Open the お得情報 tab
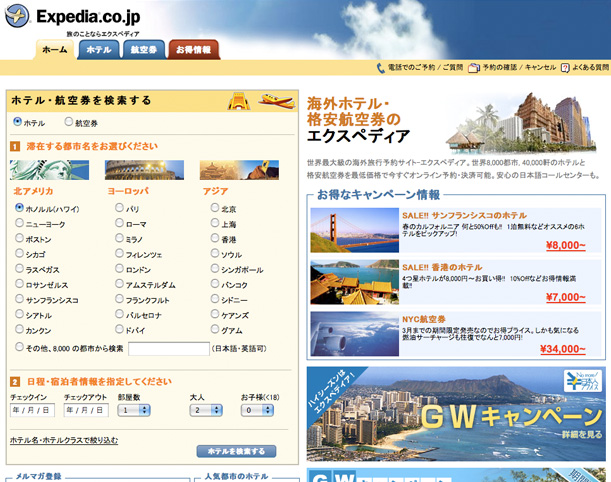611x482 pixels. pos(193,50)
